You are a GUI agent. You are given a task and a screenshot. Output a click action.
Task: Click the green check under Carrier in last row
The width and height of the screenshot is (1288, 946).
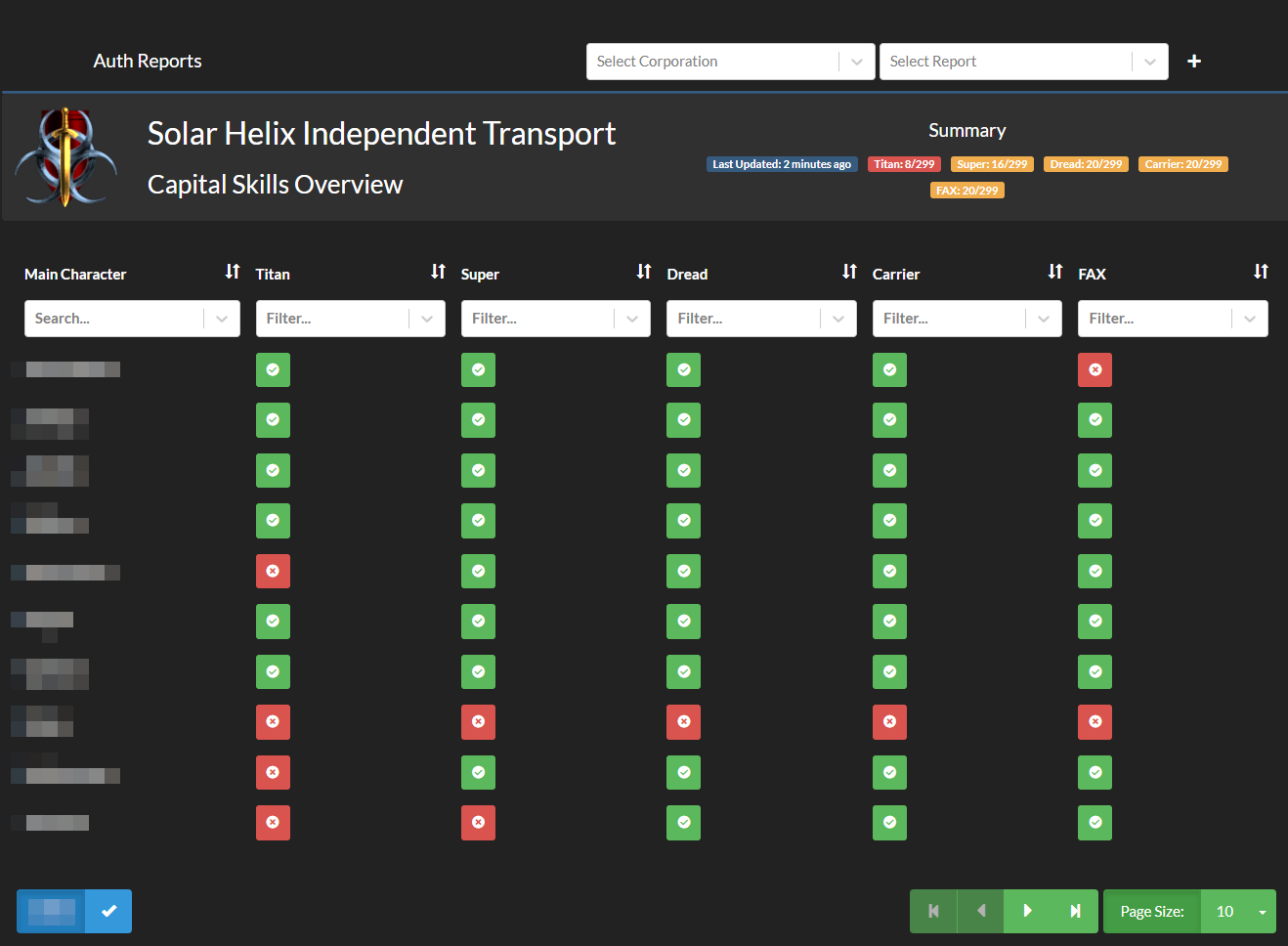pyautogui.click(x=889, y=823)
